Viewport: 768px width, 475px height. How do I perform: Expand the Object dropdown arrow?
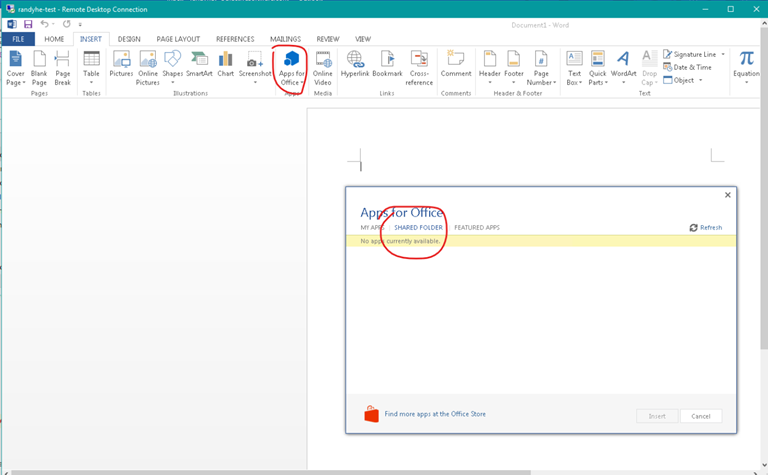(x=700, y=80)
